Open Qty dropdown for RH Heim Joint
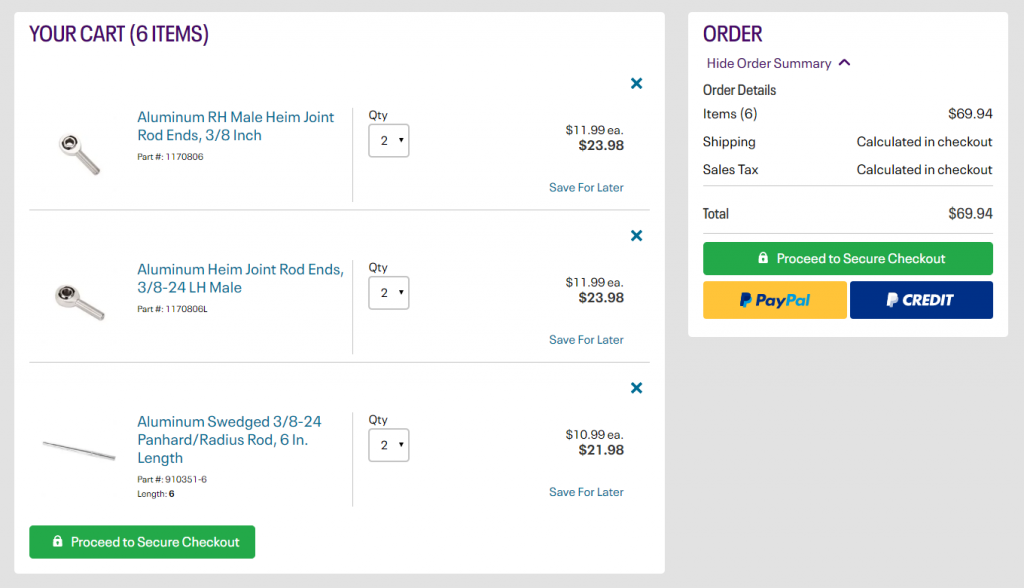The height and width of the screenshot is (588, 1024). [389, 141]
